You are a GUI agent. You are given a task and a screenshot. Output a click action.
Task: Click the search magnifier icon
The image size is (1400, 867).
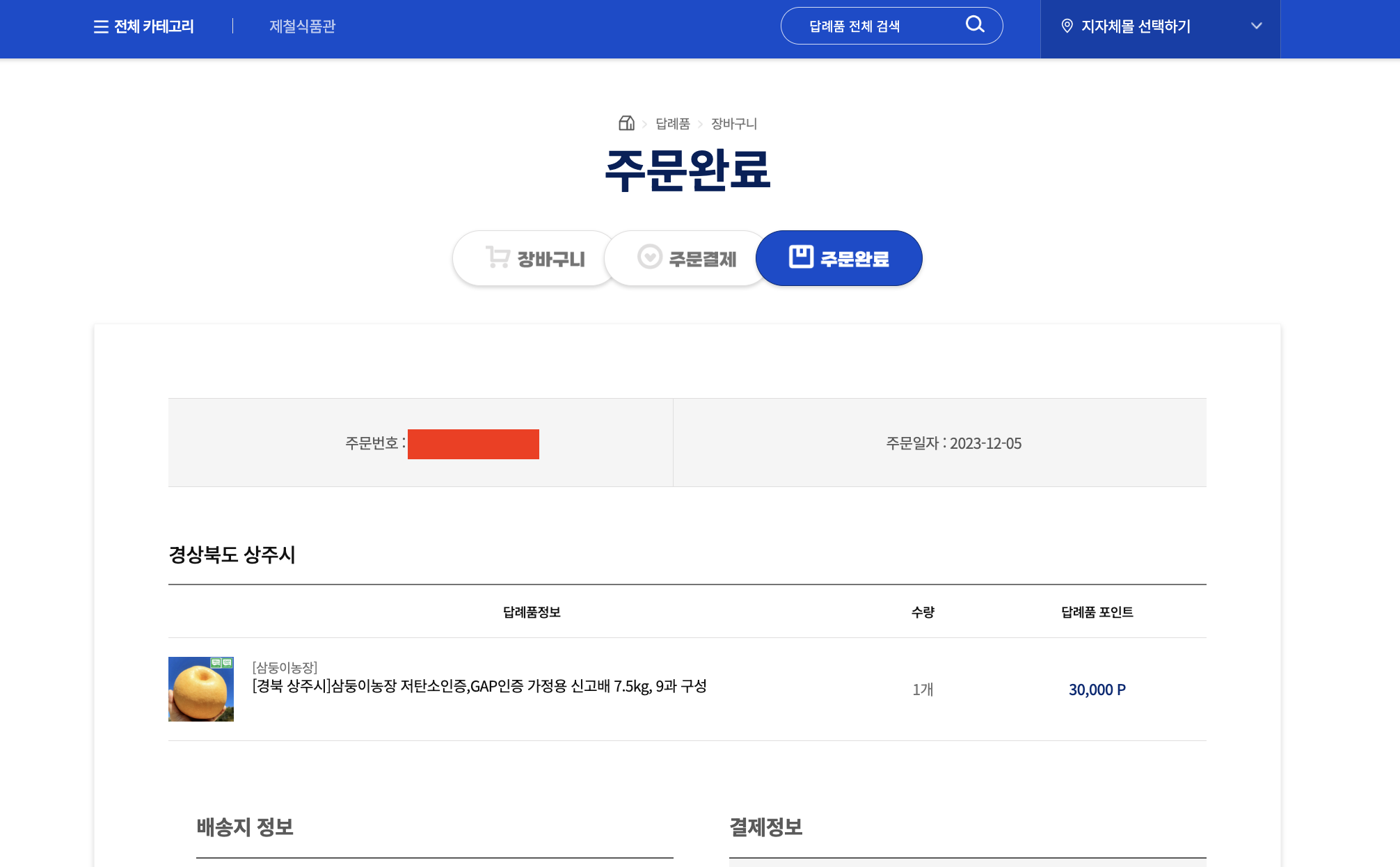tap(975, 25)
